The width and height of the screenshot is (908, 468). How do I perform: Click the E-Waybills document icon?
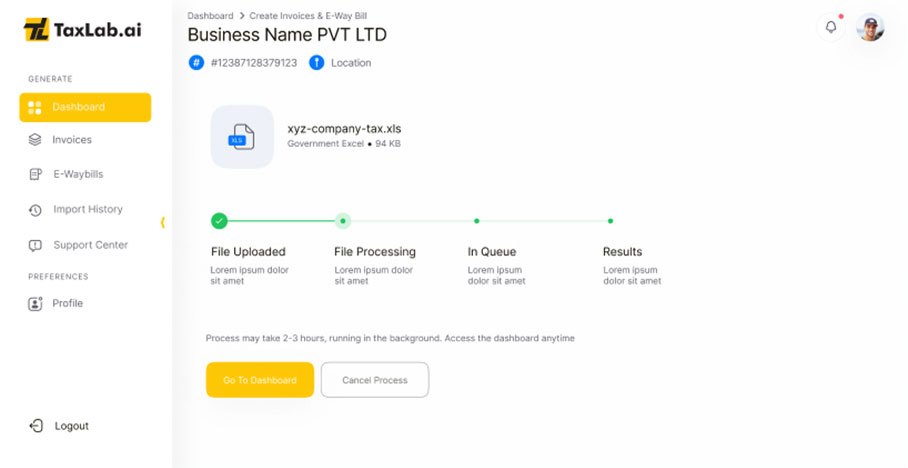[x=35, y=174]
